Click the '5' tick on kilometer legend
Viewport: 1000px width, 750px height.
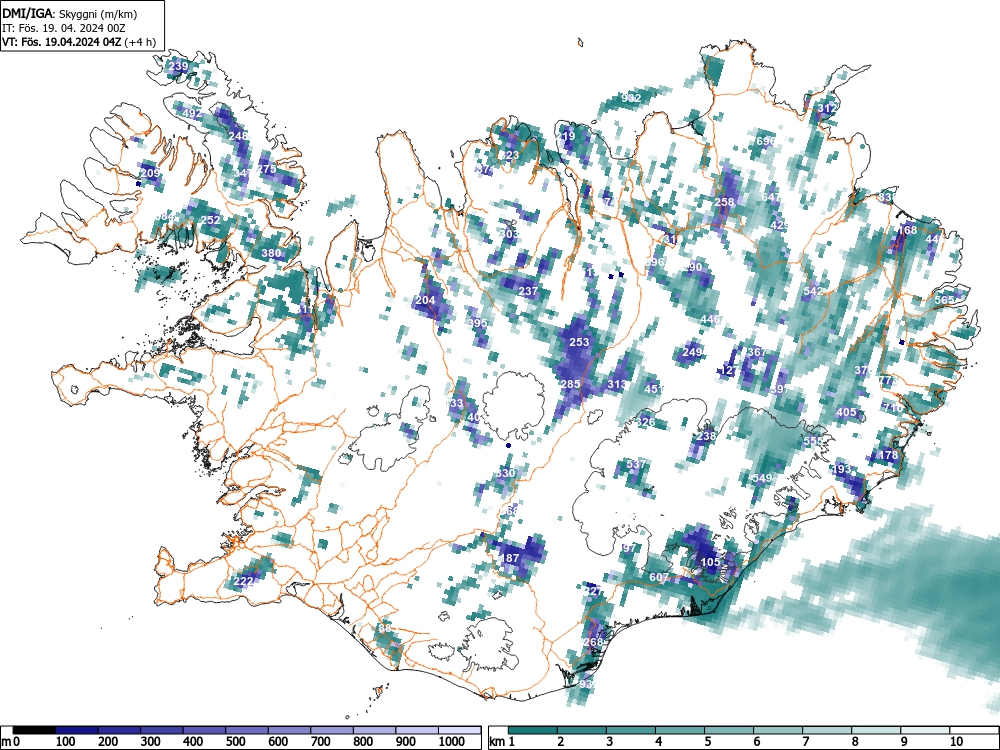tap(707, 742)
